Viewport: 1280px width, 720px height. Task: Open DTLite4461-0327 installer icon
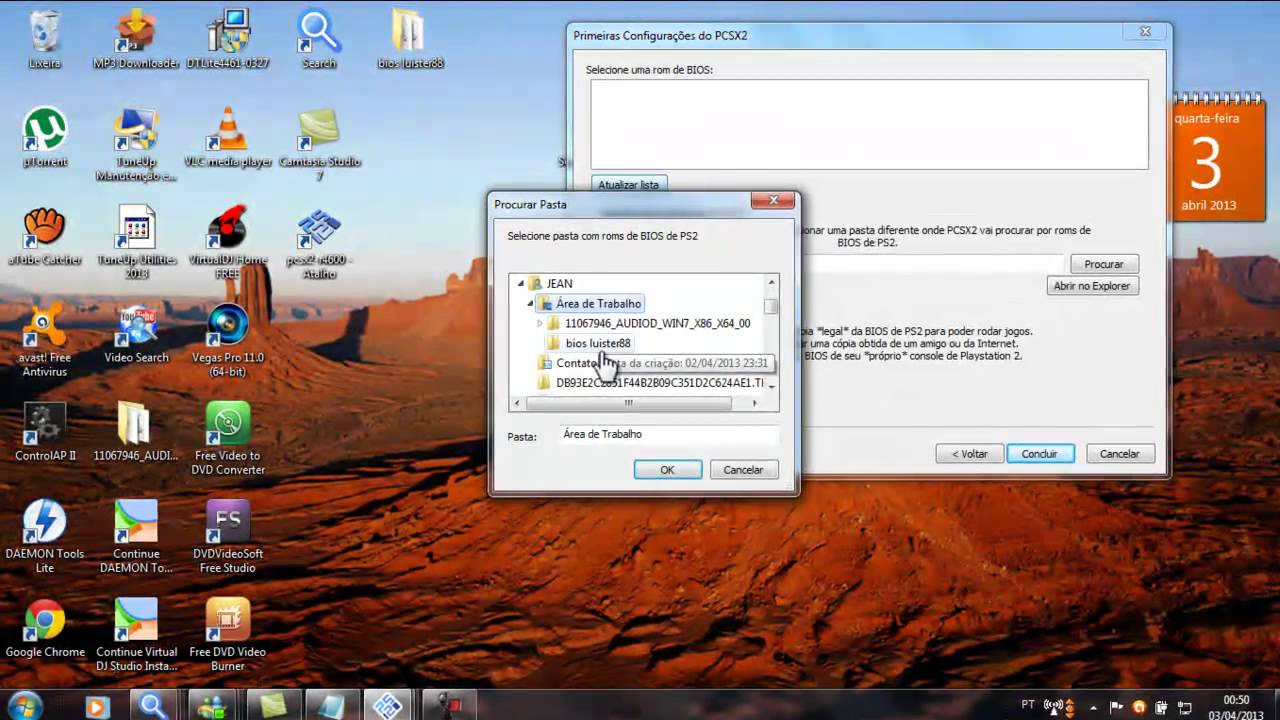point(228,40)
